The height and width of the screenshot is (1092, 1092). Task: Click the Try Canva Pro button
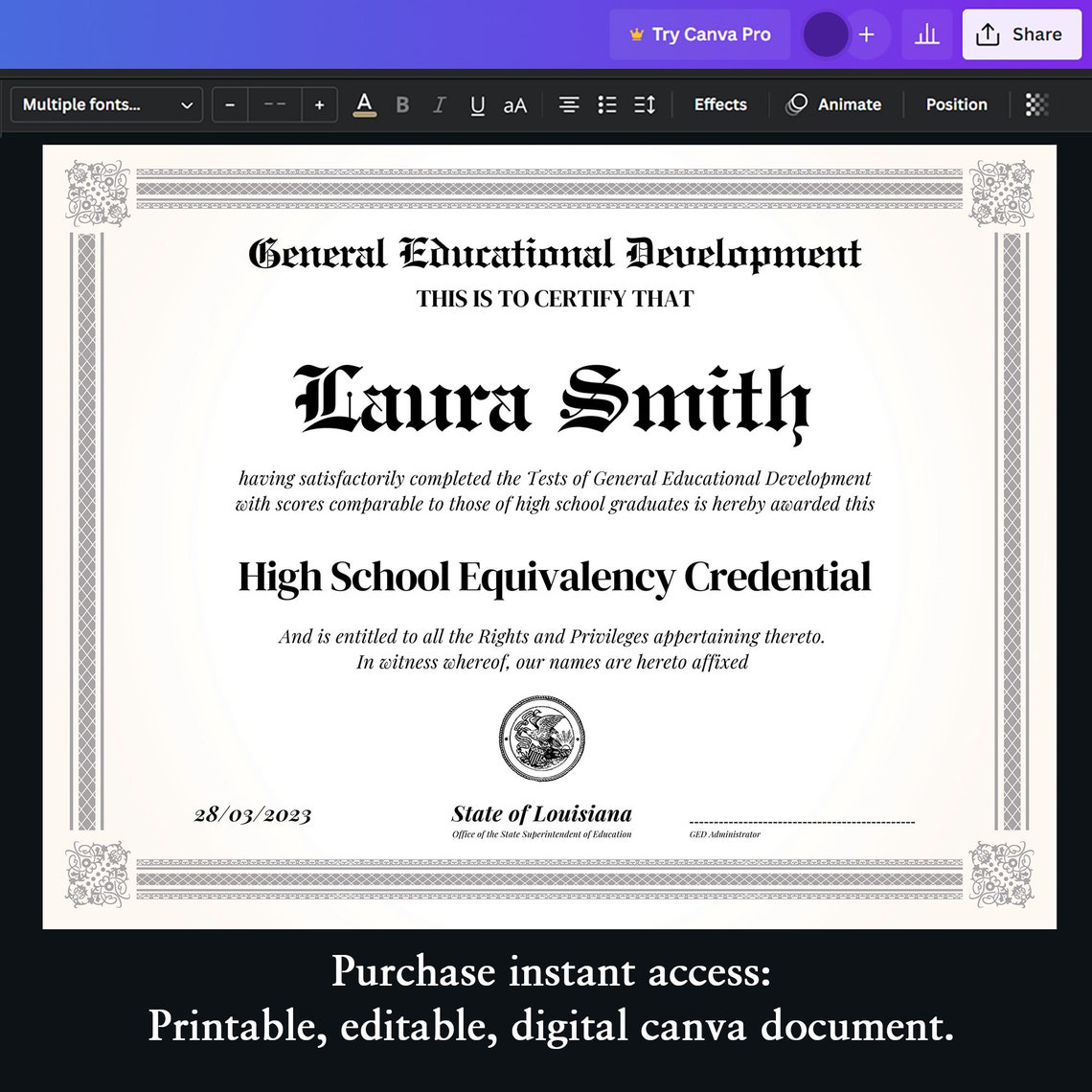pyautogui.click(x=699, y=34)
